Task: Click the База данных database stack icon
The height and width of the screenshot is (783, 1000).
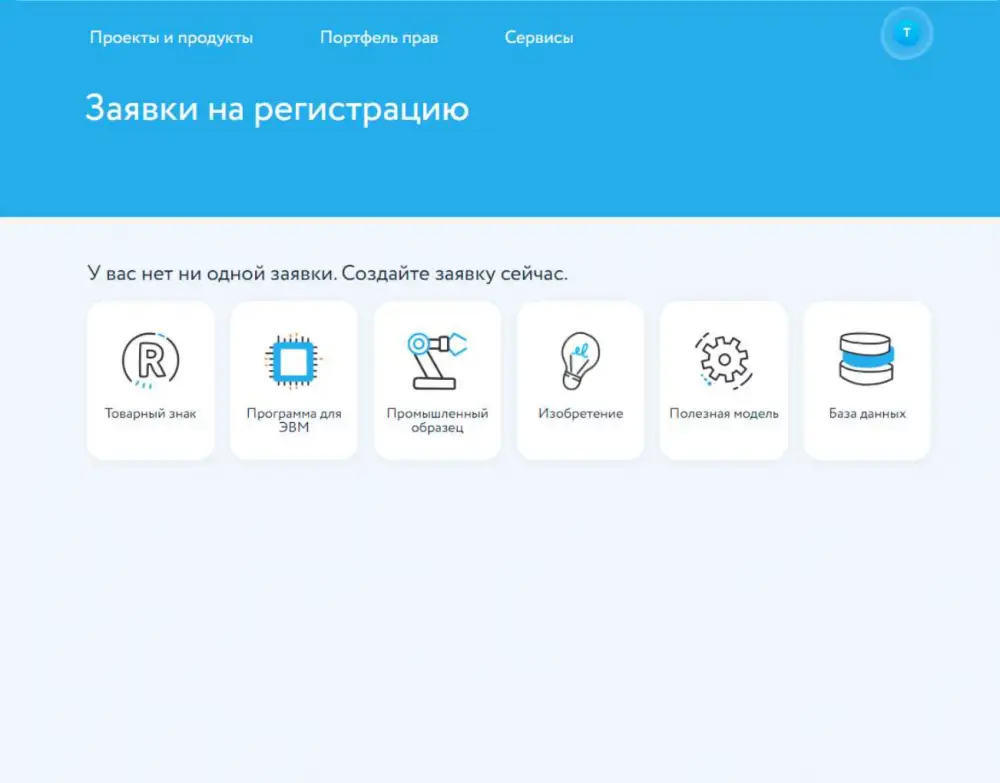Action: pyautogui.click(x=867, y=356)
